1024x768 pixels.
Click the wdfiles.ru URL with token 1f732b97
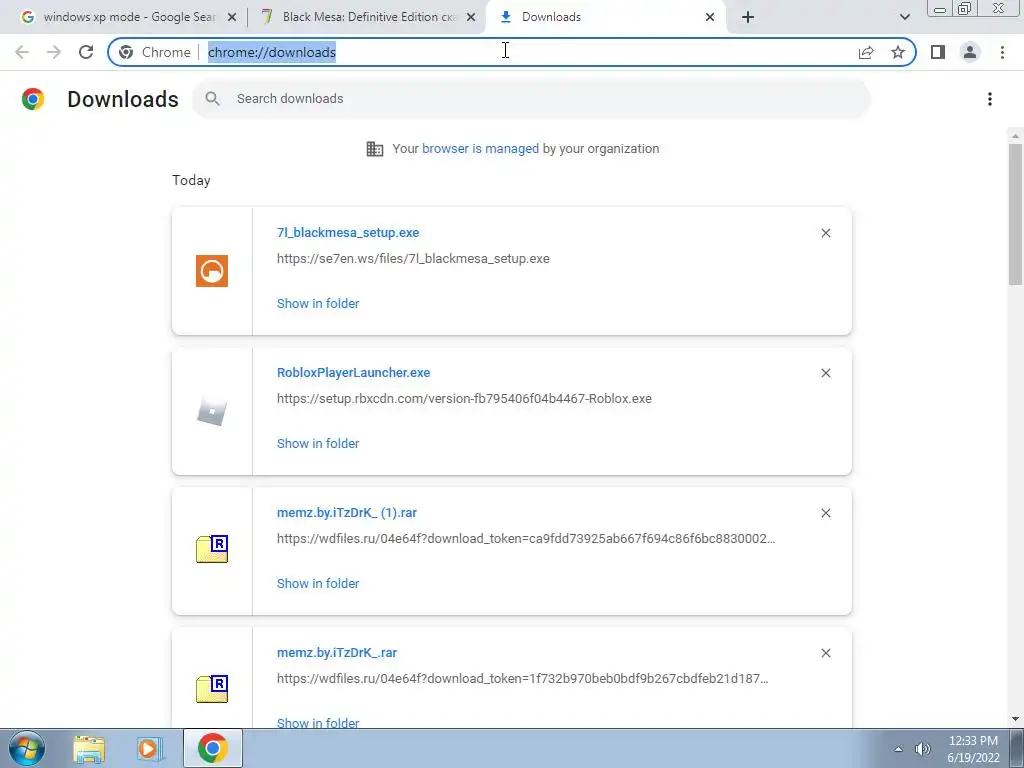[x=522, y=679]
